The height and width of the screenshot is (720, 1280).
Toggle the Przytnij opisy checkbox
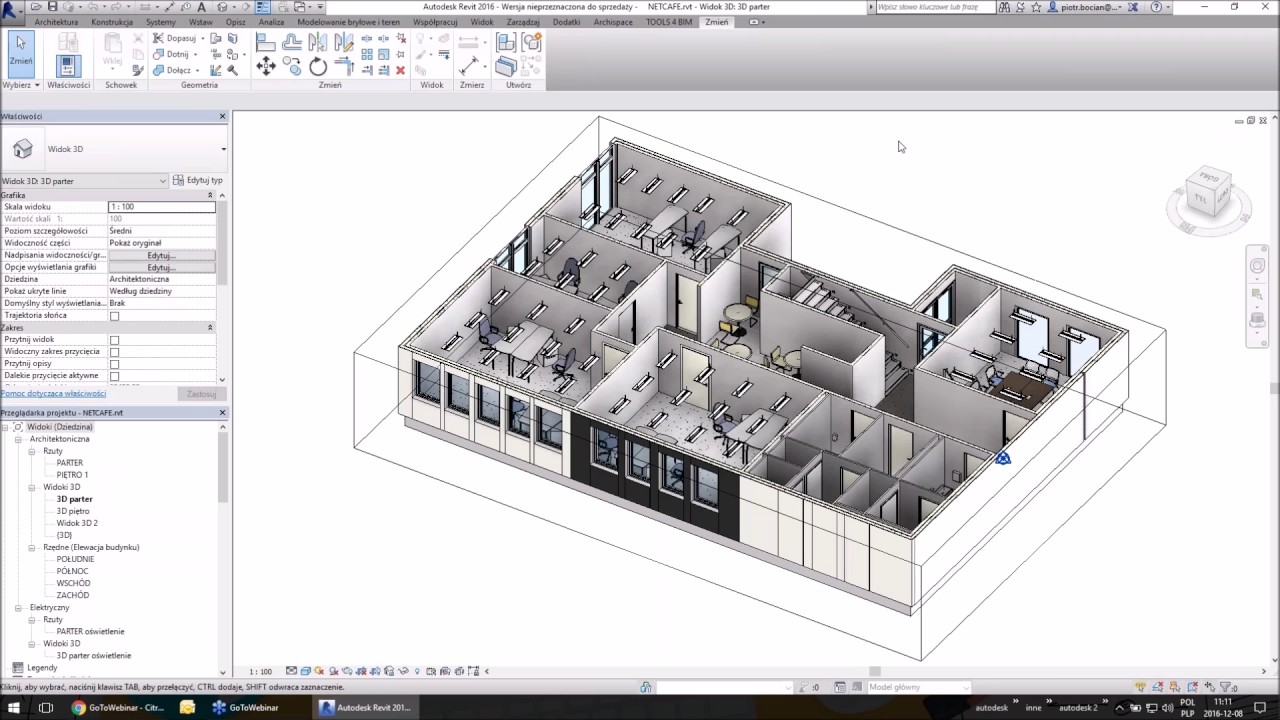(x=114, y=364)
